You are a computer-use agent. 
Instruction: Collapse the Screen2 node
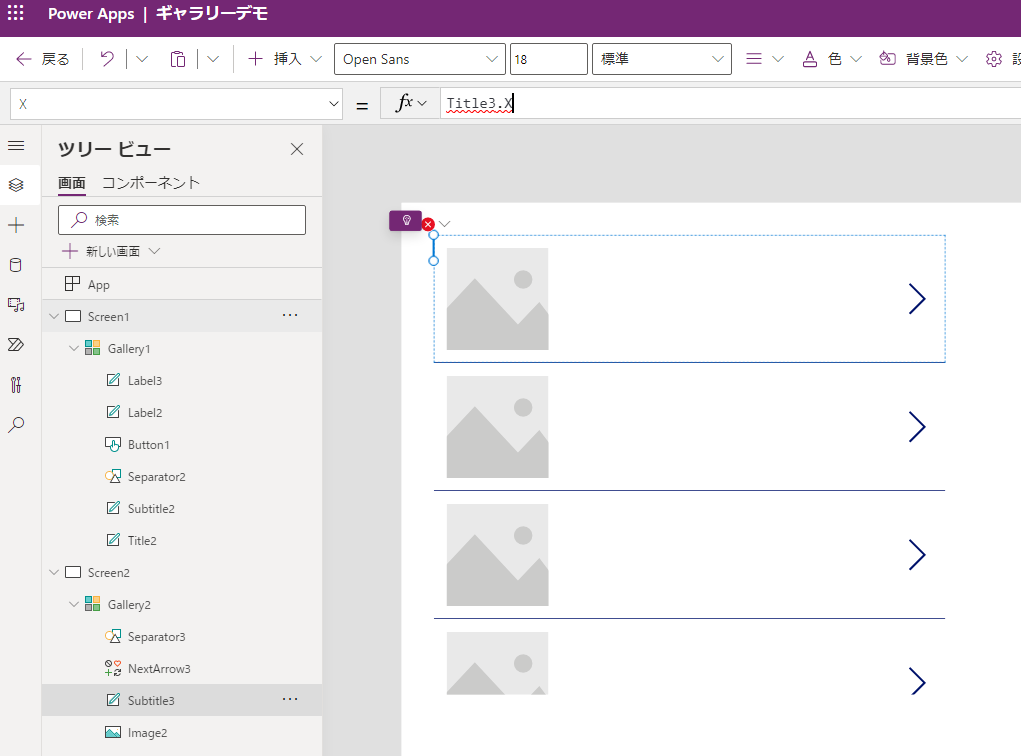point(54,572)
